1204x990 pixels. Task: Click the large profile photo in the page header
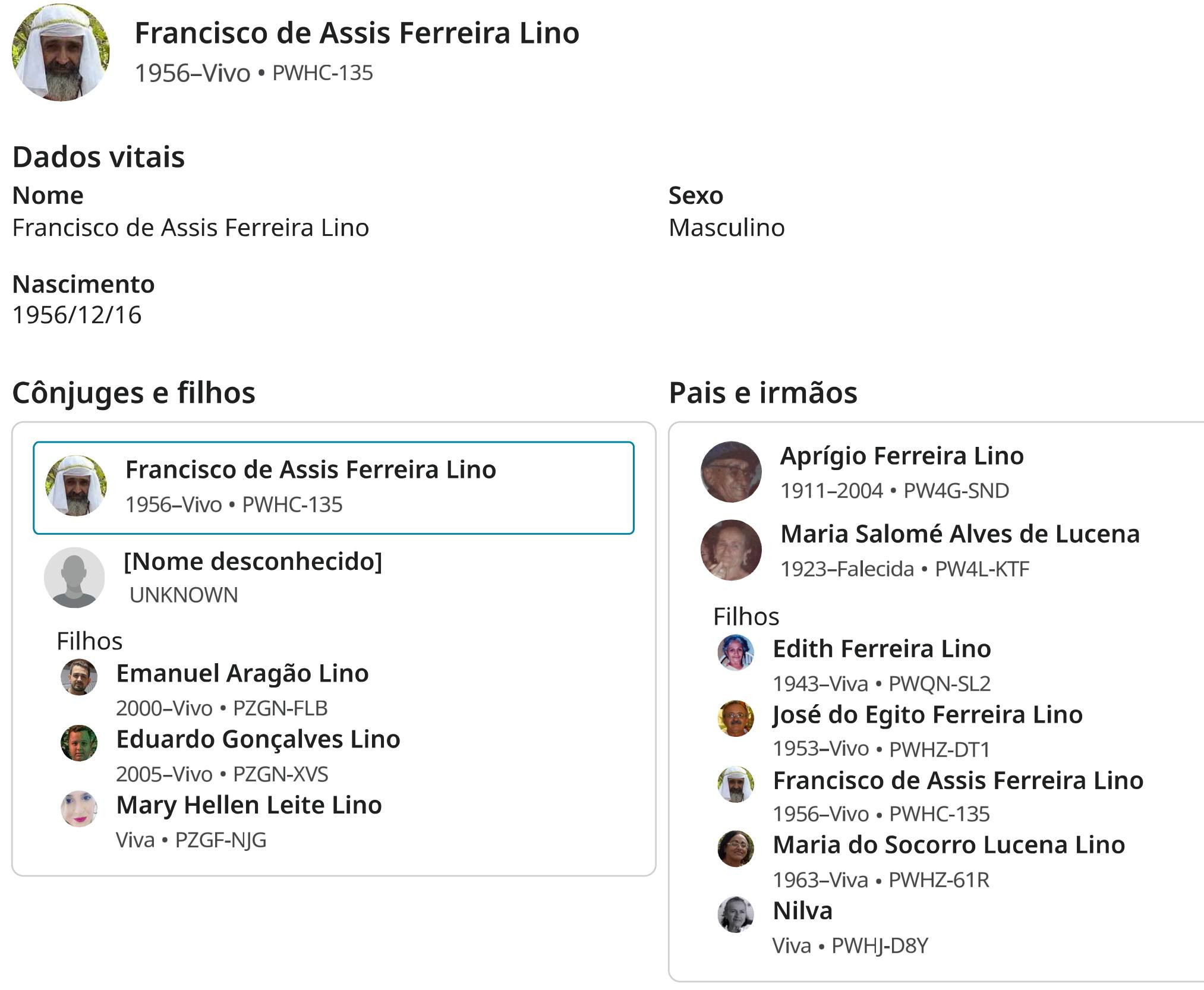click(61, 52)
